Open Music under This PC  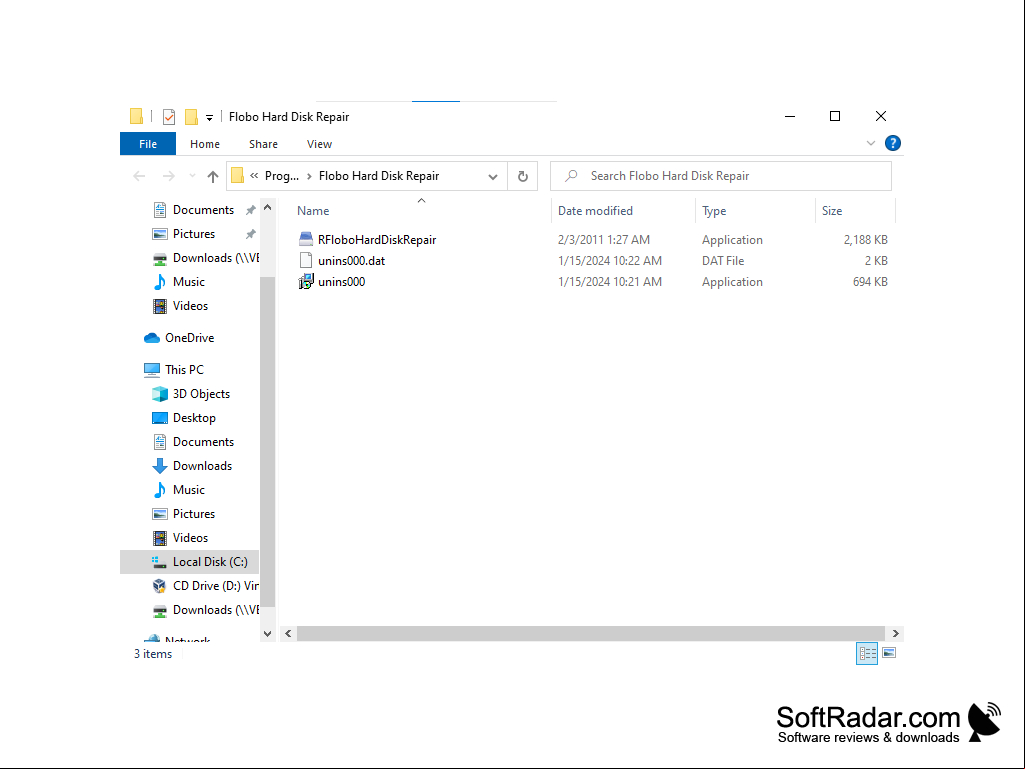188,490
